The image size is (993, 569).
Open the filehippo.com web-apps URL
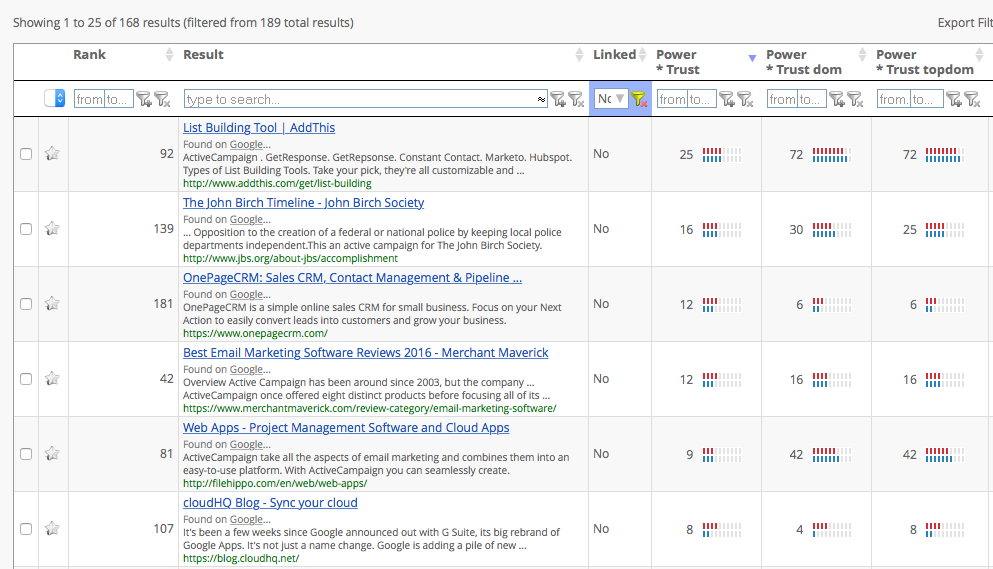pyautogui.click(x=275, y=483)
